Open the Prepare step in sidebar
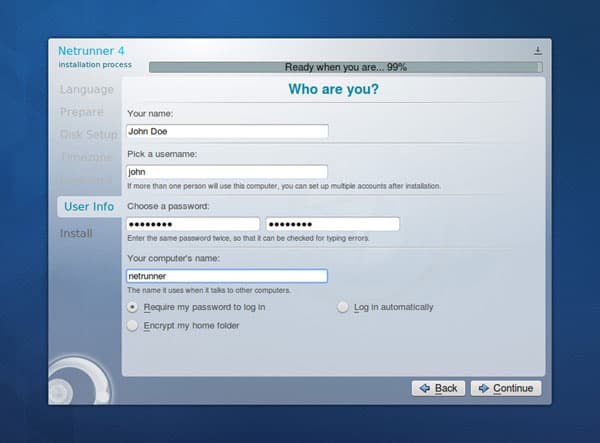This screenshot has width=600, height=443. point(81,111)
